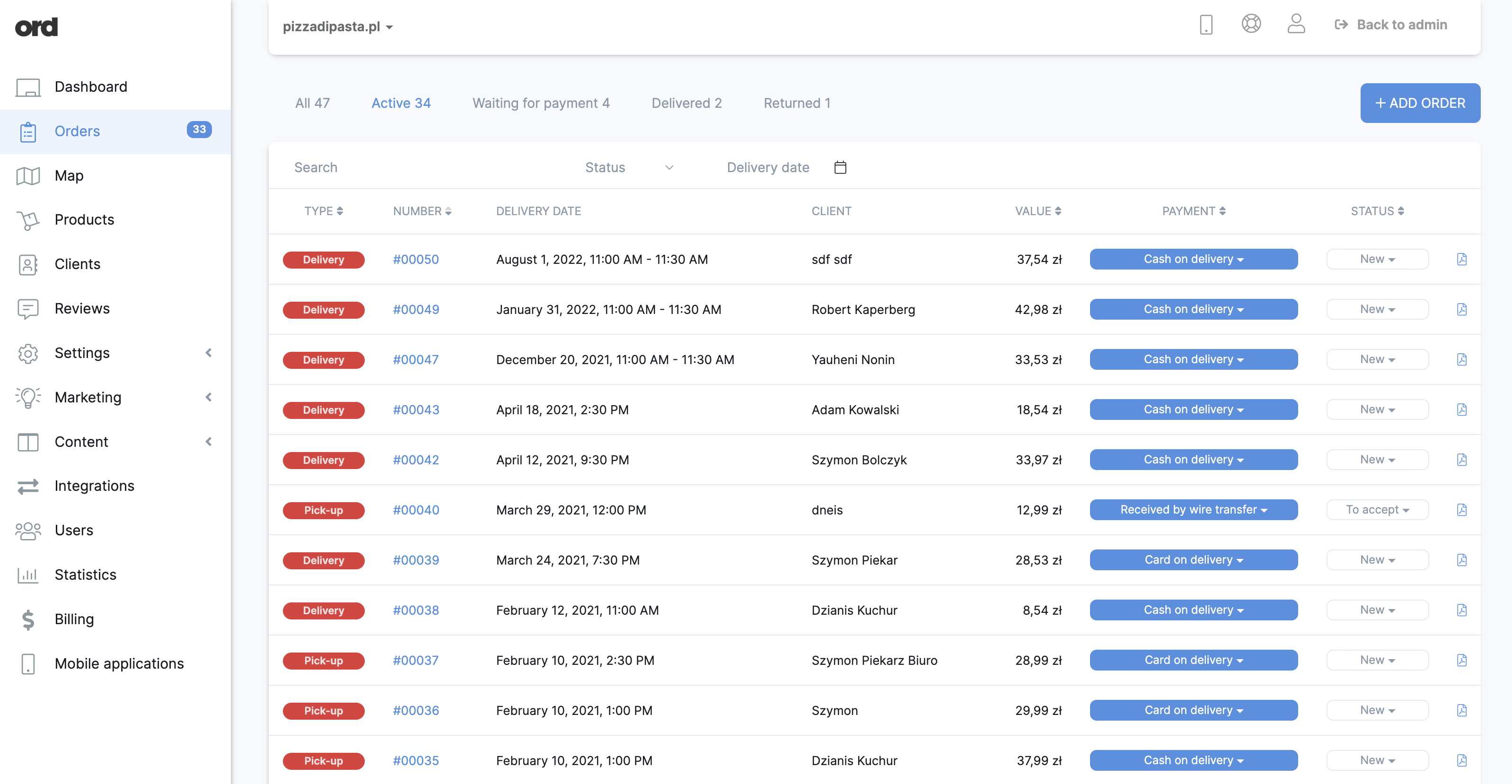Go to Statistics in sidebar
Screen dimensions: 1512x784
click(85, 575)
